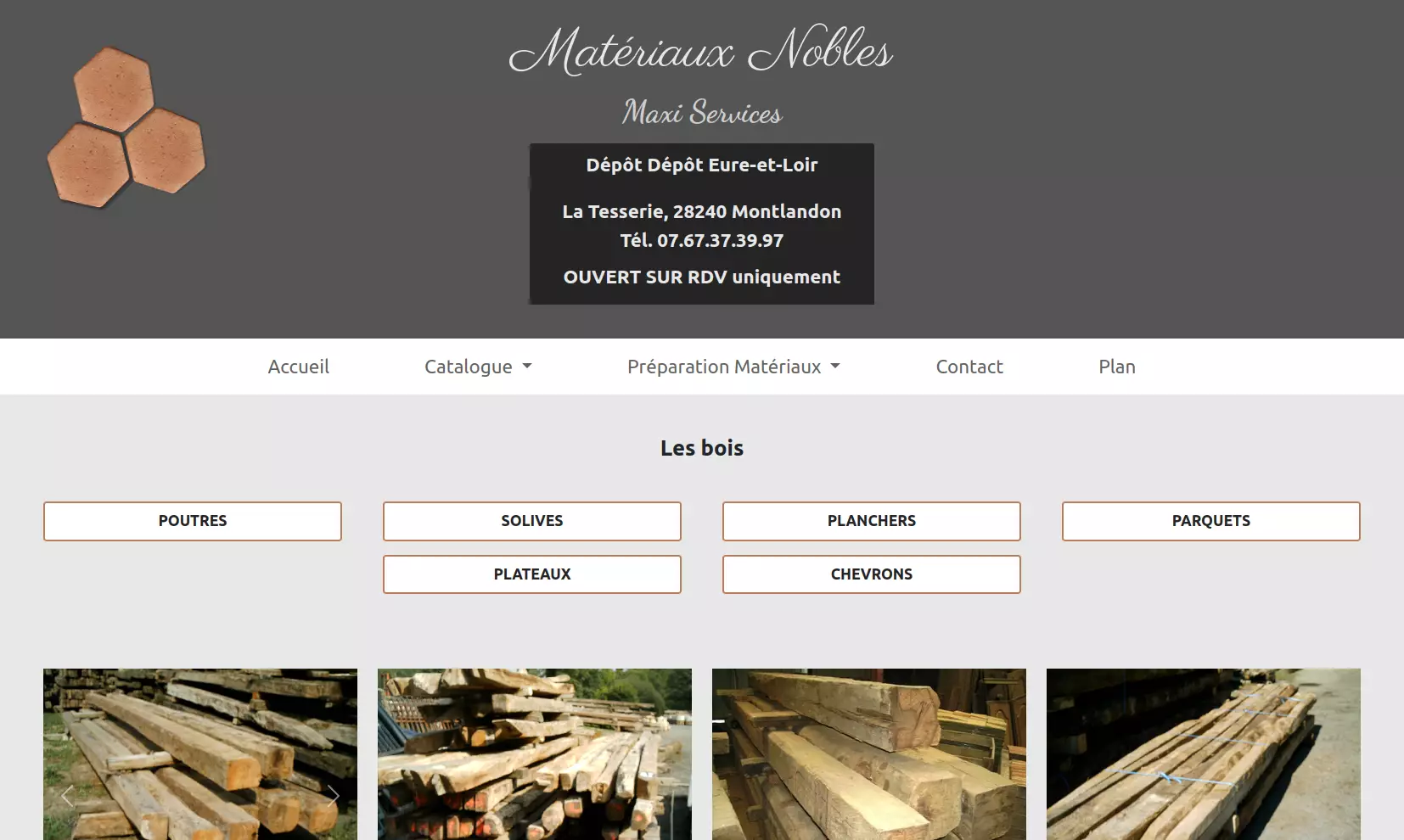
Task: Open the stacked beams photo under POUTRES
Action: (x=200, y=754)
